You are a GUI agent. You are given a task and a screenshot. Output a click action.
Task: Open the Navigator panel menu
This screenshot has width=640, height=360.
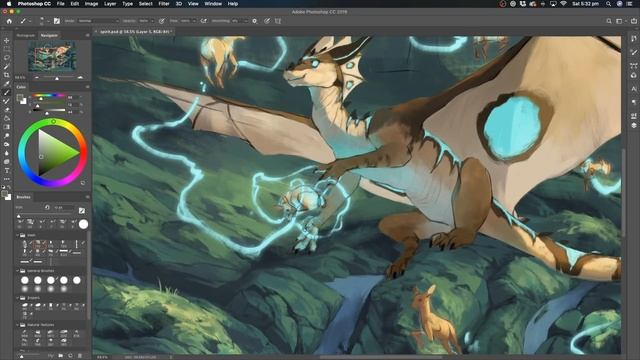pyautogui.click(x=87, y=36)
